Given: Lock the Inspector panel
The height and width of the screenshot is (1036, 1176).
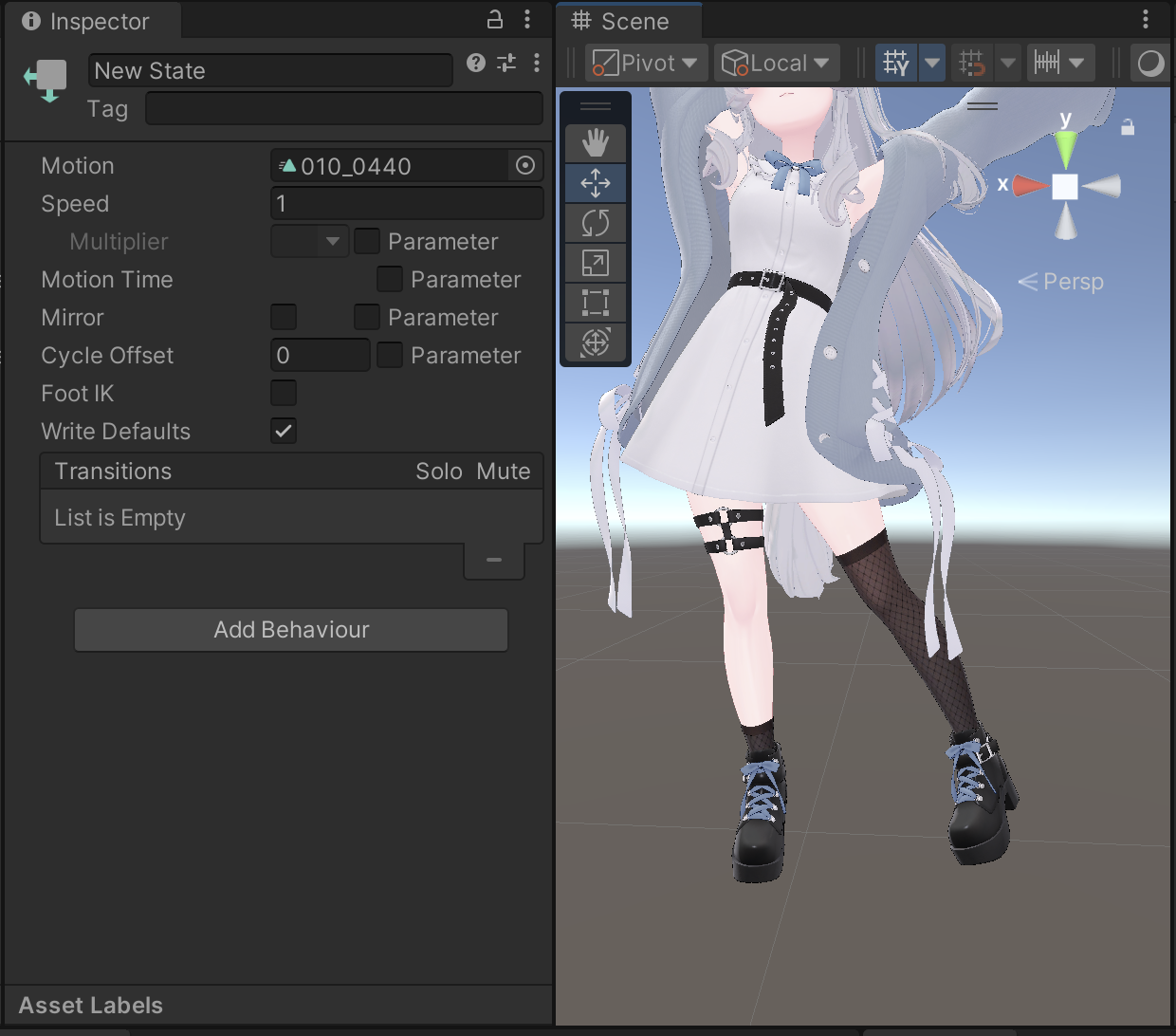Looking at the screenshot, I should coord(494,19).
